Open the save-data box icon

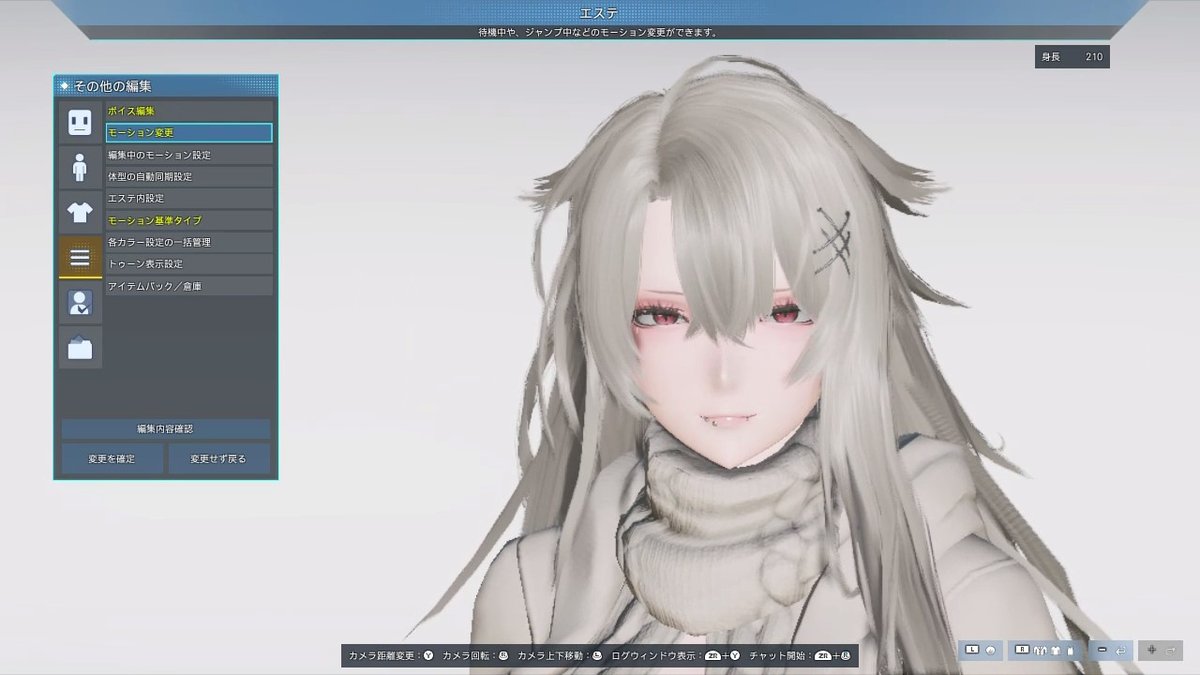pos(80,347)
